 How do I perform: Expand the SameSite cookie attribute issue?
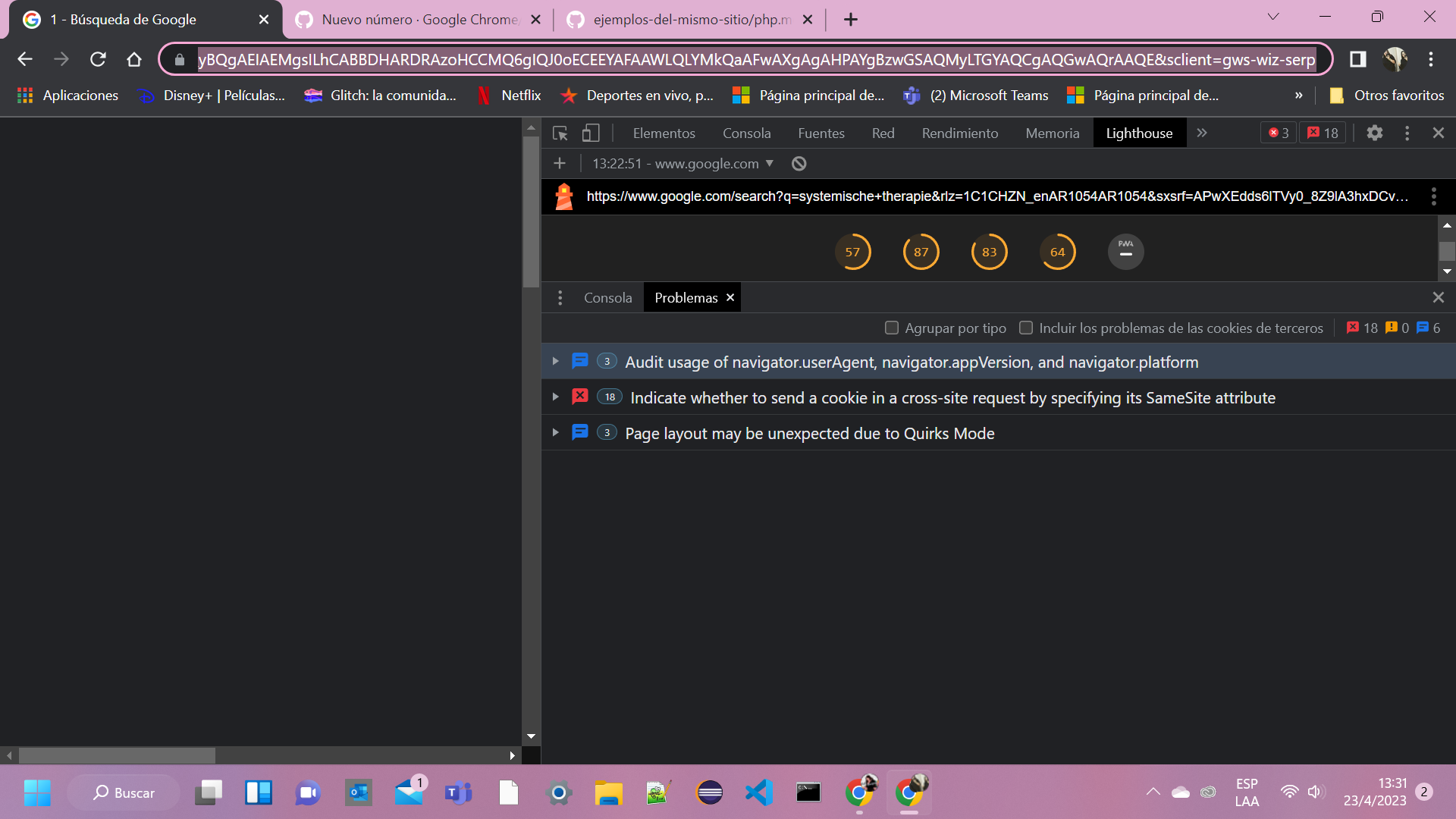pyautogui.click(x=556, y=397)
